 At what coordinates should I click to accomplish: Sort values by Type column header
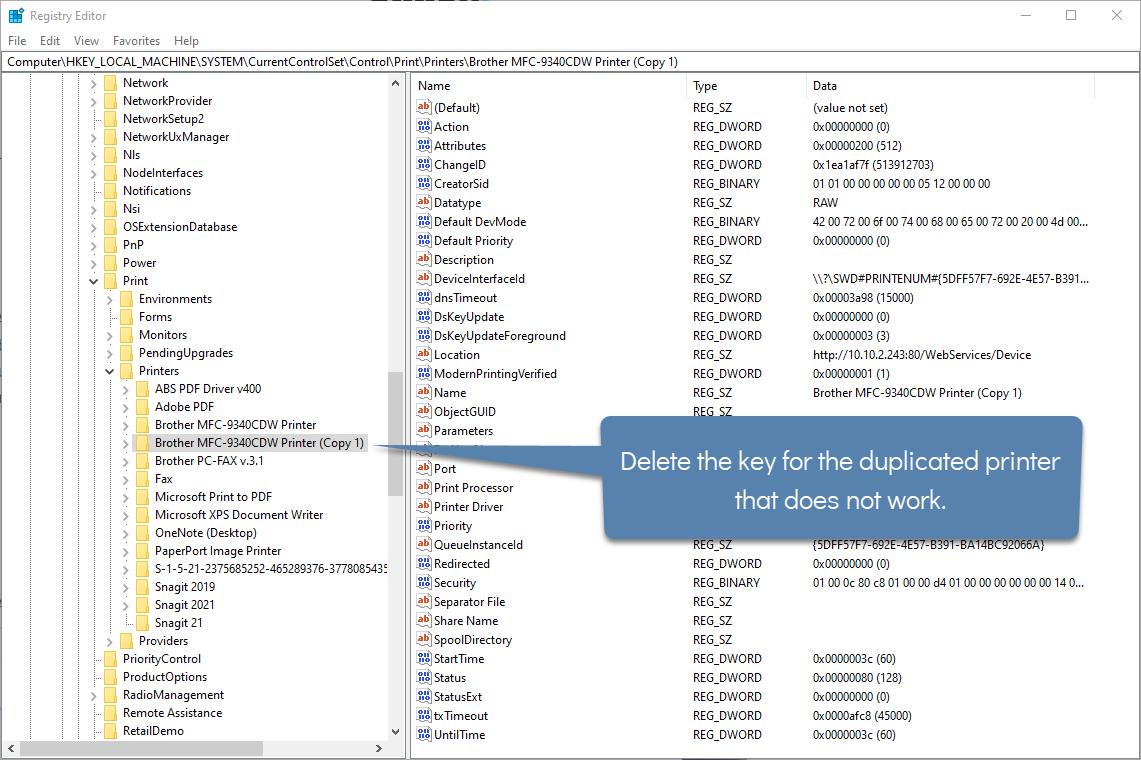click(x=747, y=86)
